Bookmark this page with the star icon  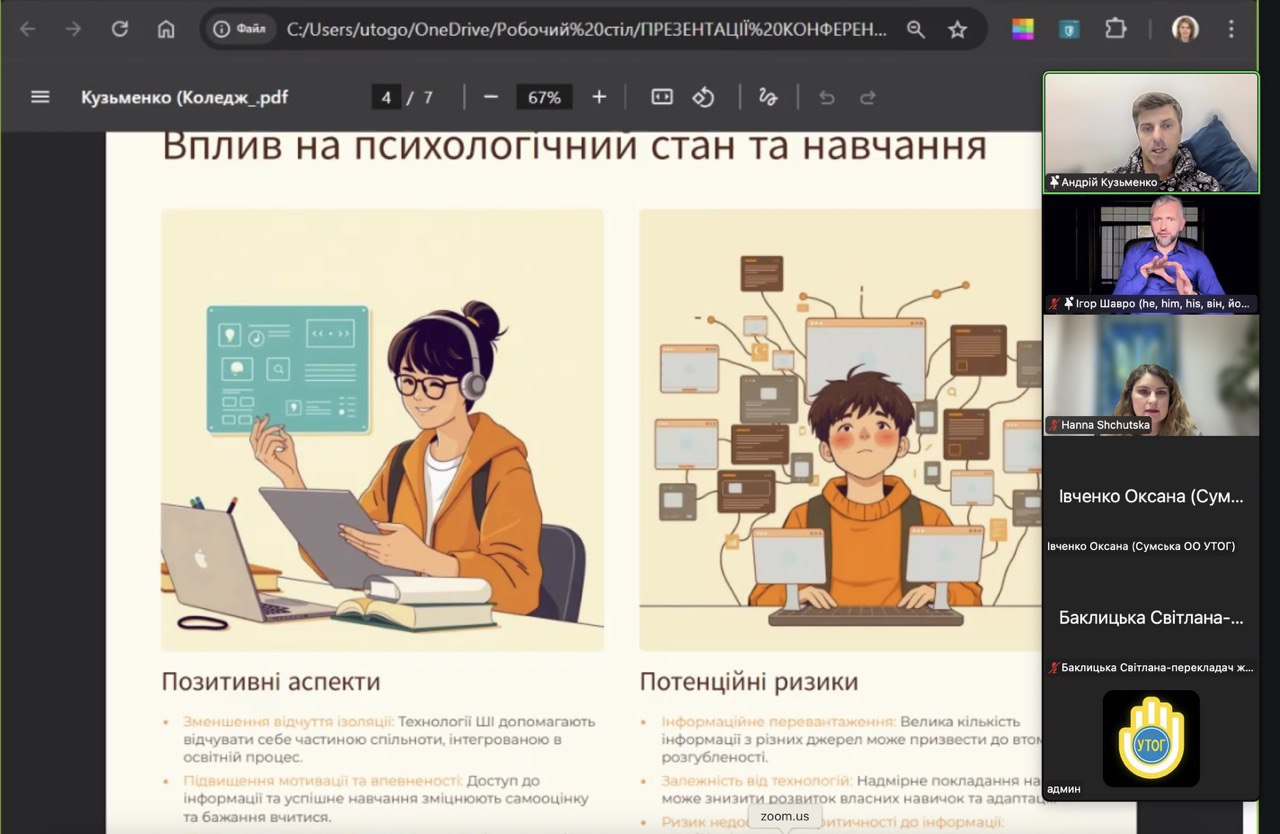[x=957, y=29]
